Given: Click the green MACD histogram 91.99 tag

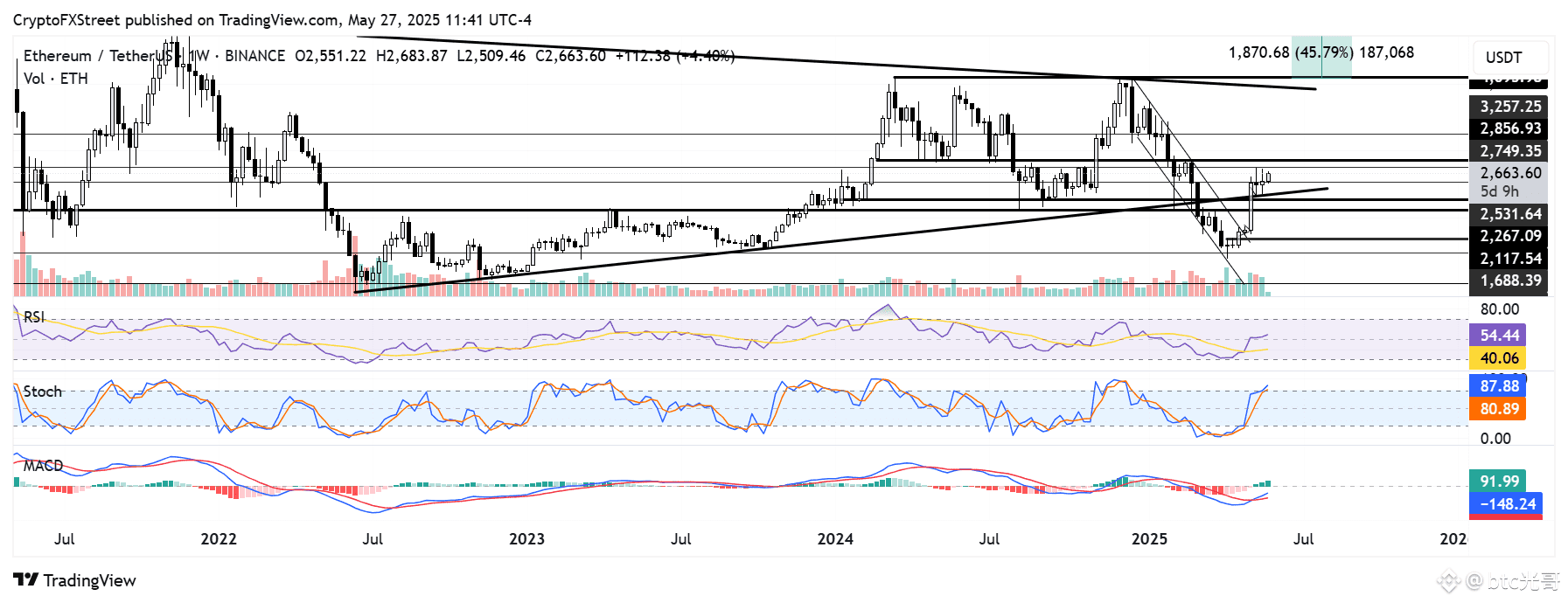Looking at the screenshot, I should click(1499, 482).
